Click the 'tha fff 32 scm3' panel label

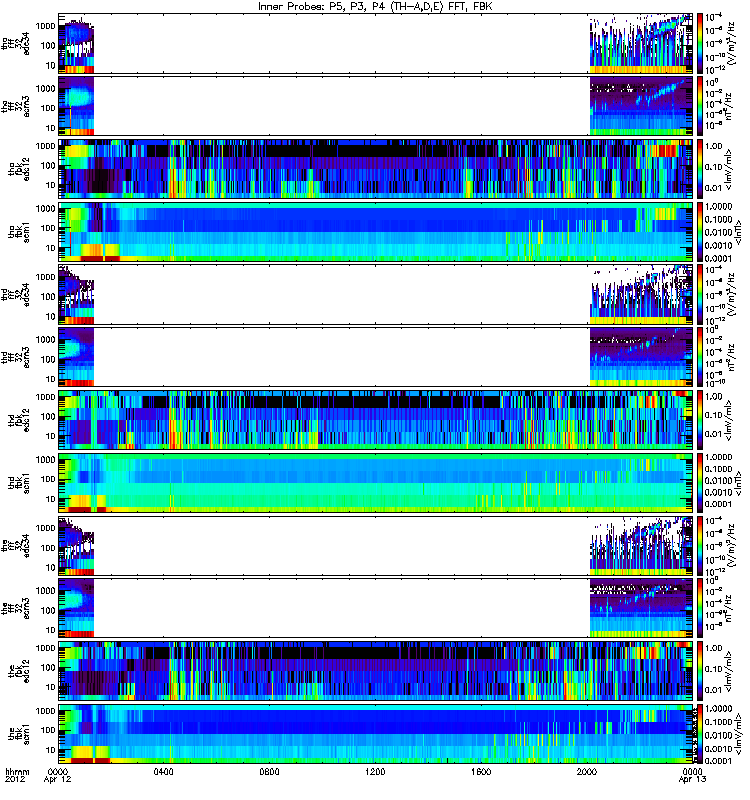[x=16, y=106]
